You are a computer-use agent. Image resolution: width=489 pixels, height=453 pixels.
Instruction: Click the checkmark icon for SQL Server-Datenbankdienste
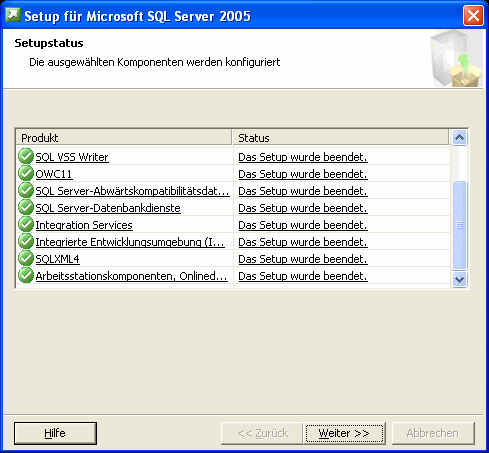click(x=26, y=207)
